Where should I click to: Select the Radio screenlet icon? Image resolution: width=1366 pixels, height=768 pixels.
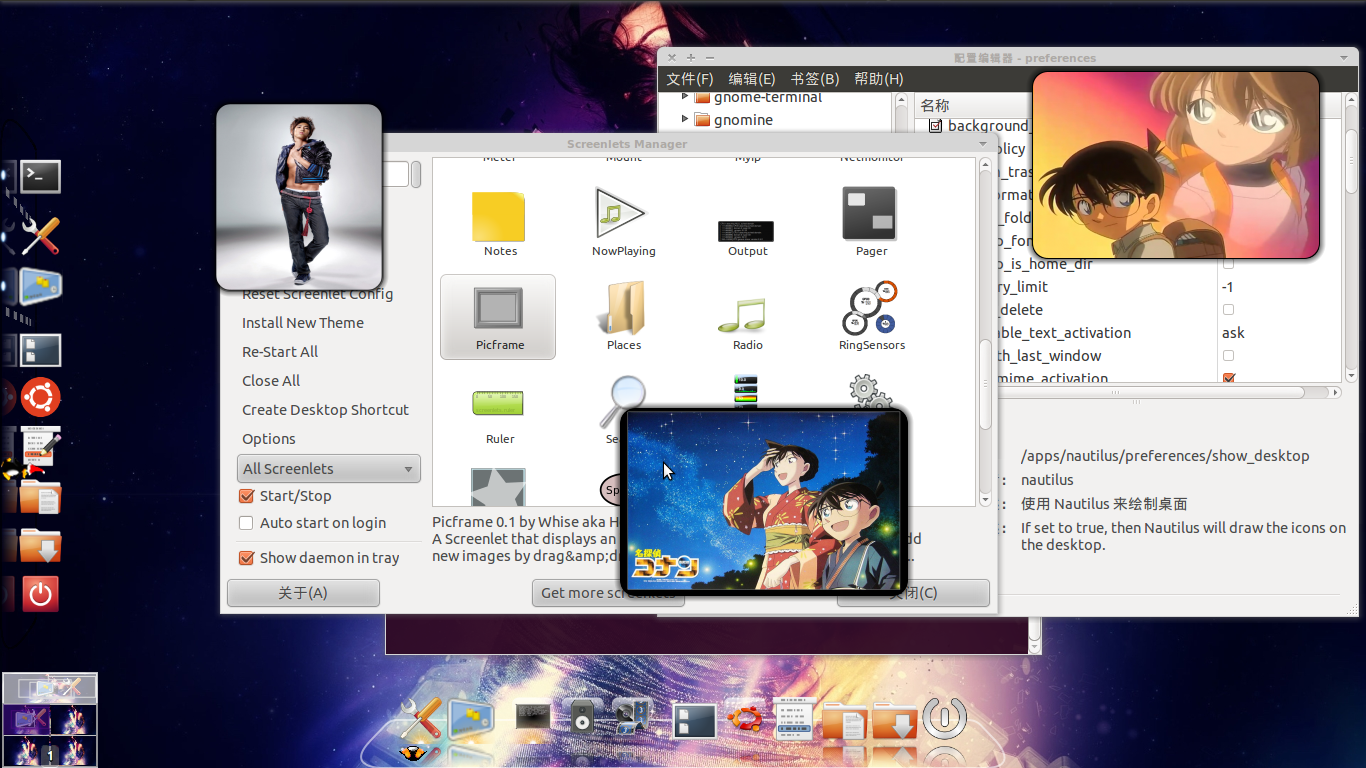tap(743, 315)
